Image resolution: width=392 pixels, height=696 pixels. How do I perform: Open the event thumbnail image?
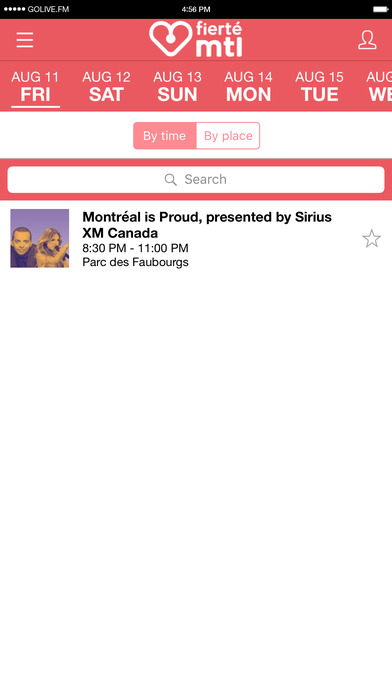tap(40, 238)
